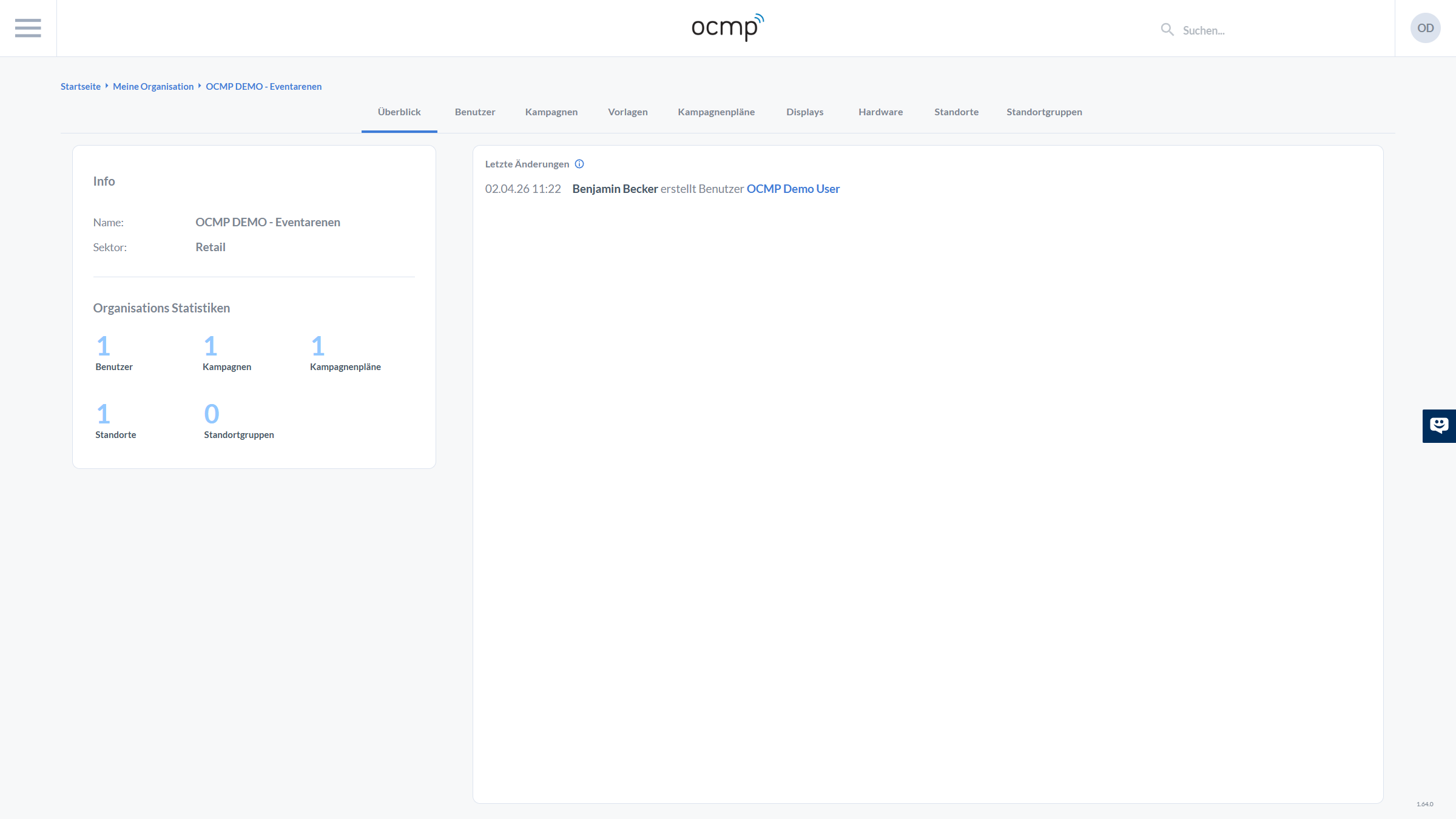Image resolution: width=1456 pixels, height=819 pixels.
Task: Switch to the Benutzer tab
Action: click(x=474, y=112)
